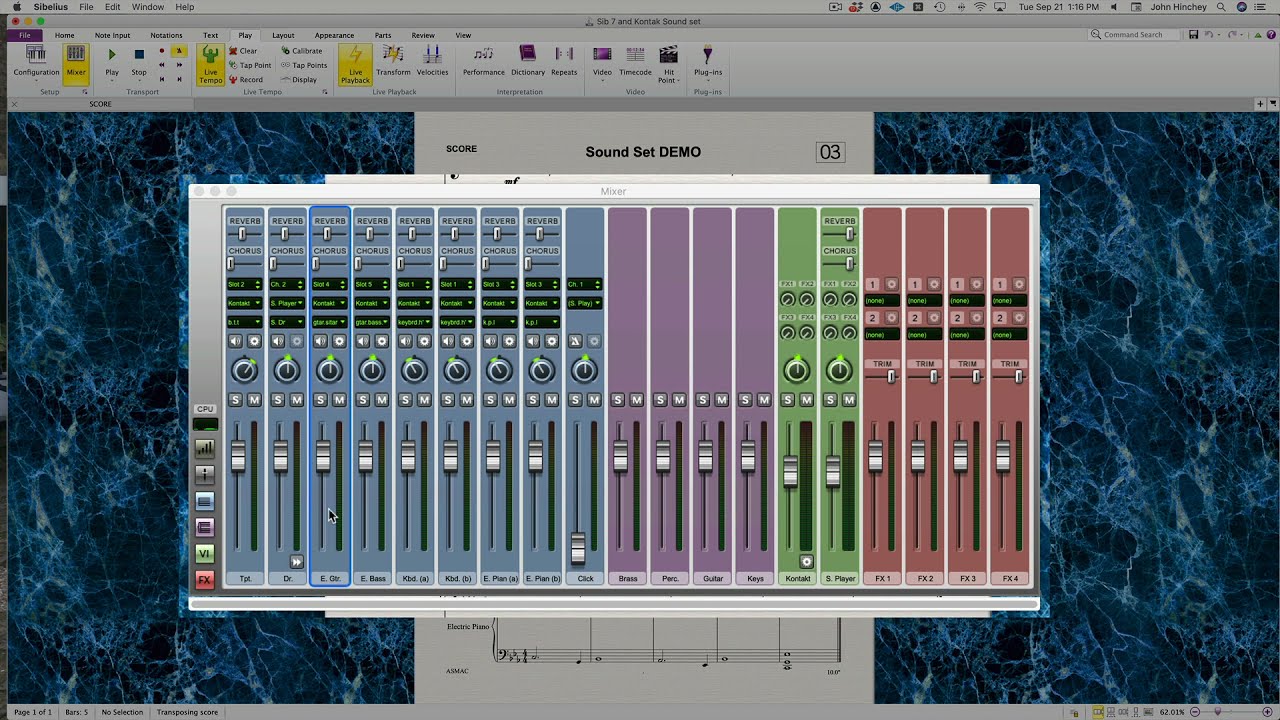
Task: Mute the Keys group strip
Action: point(765,400)
